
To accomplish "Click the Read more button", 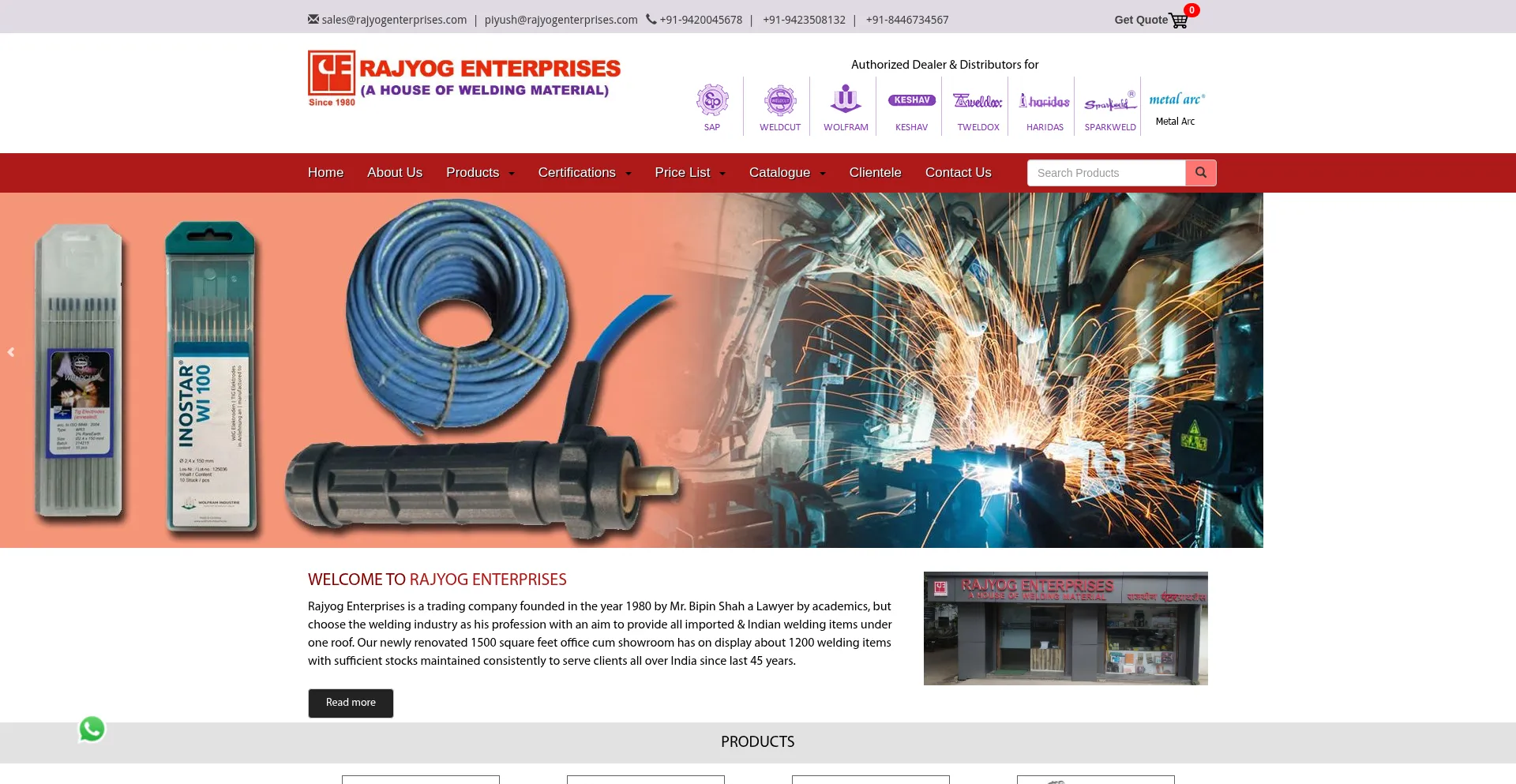I will click(x=351, y=703).
